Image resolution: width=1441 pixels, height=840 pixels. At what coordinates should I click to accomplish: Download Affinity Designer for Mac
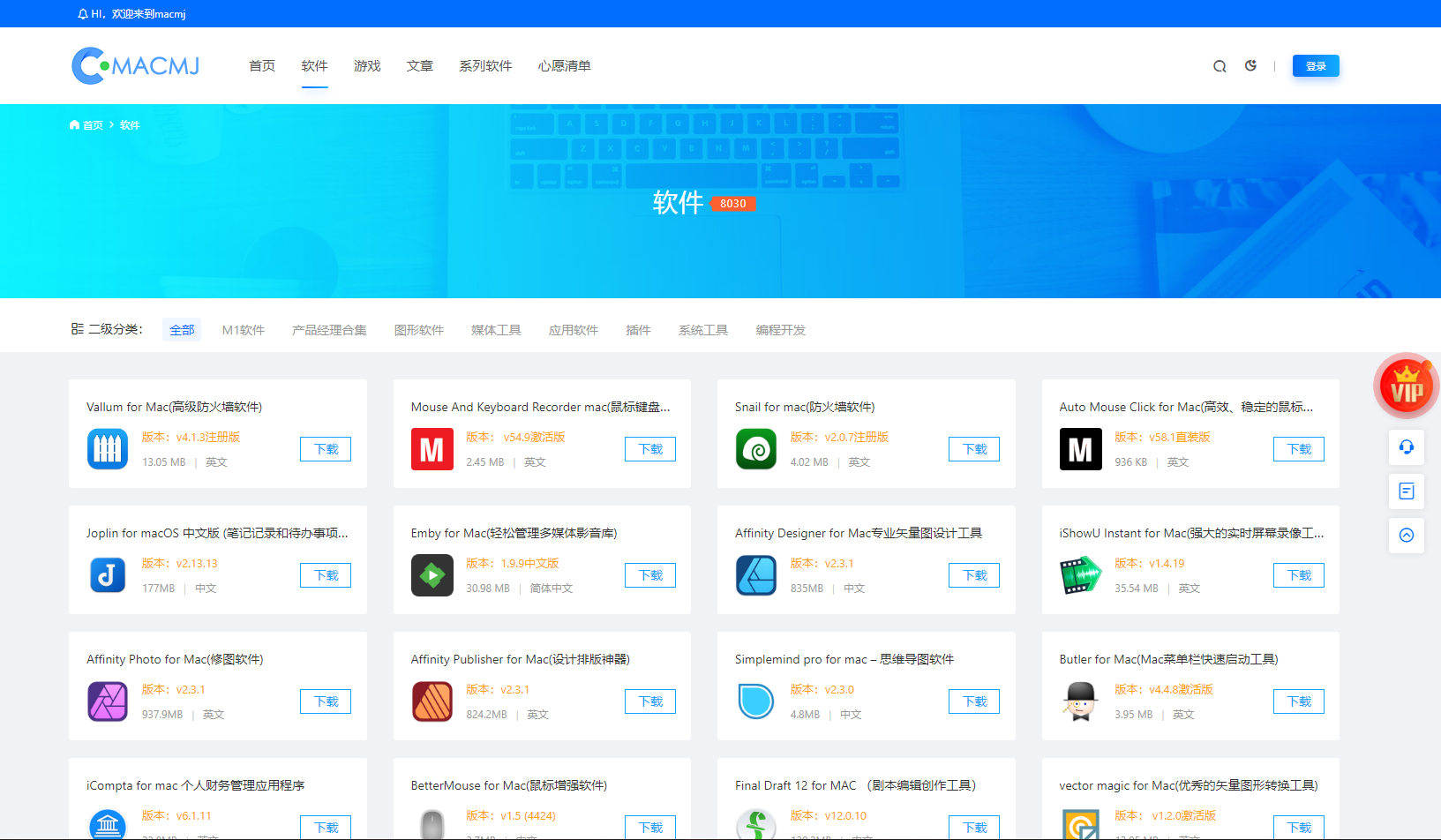974,575
